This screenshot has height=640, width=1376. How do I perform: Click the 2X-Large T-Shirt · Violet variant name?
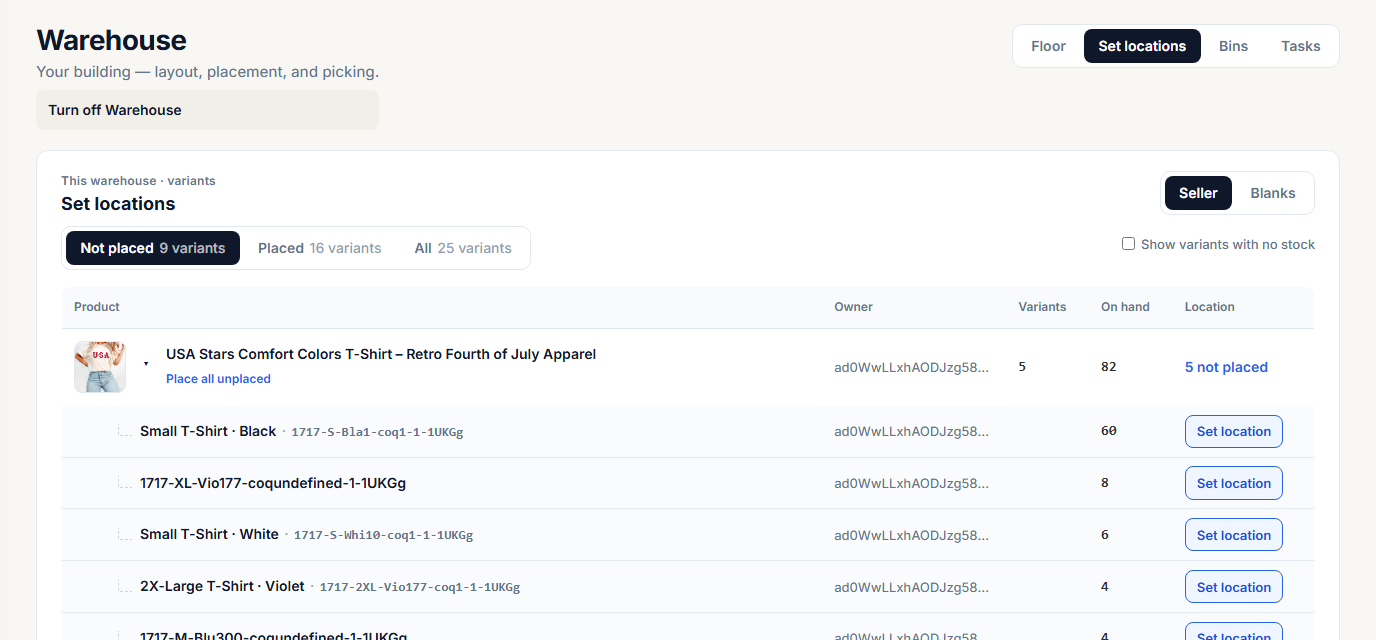[222, 586]
